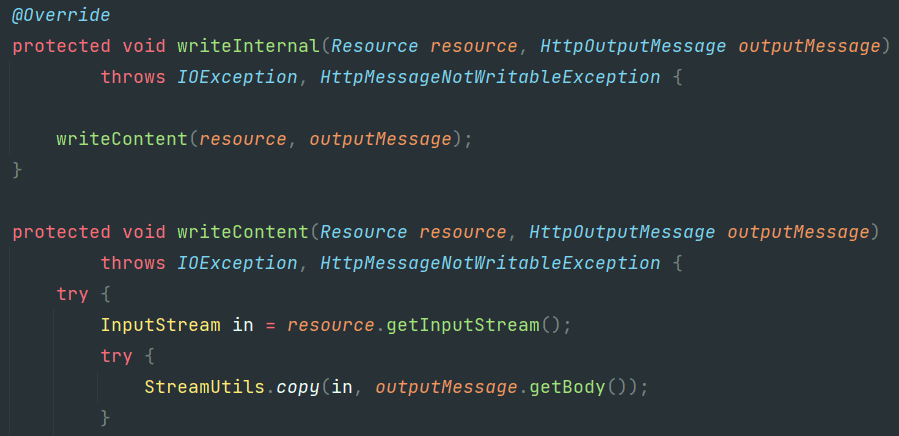899x436 pixels.
Task: Click the writeContent method declaration name
Action: pyautogui.click(x=243, y=232)
